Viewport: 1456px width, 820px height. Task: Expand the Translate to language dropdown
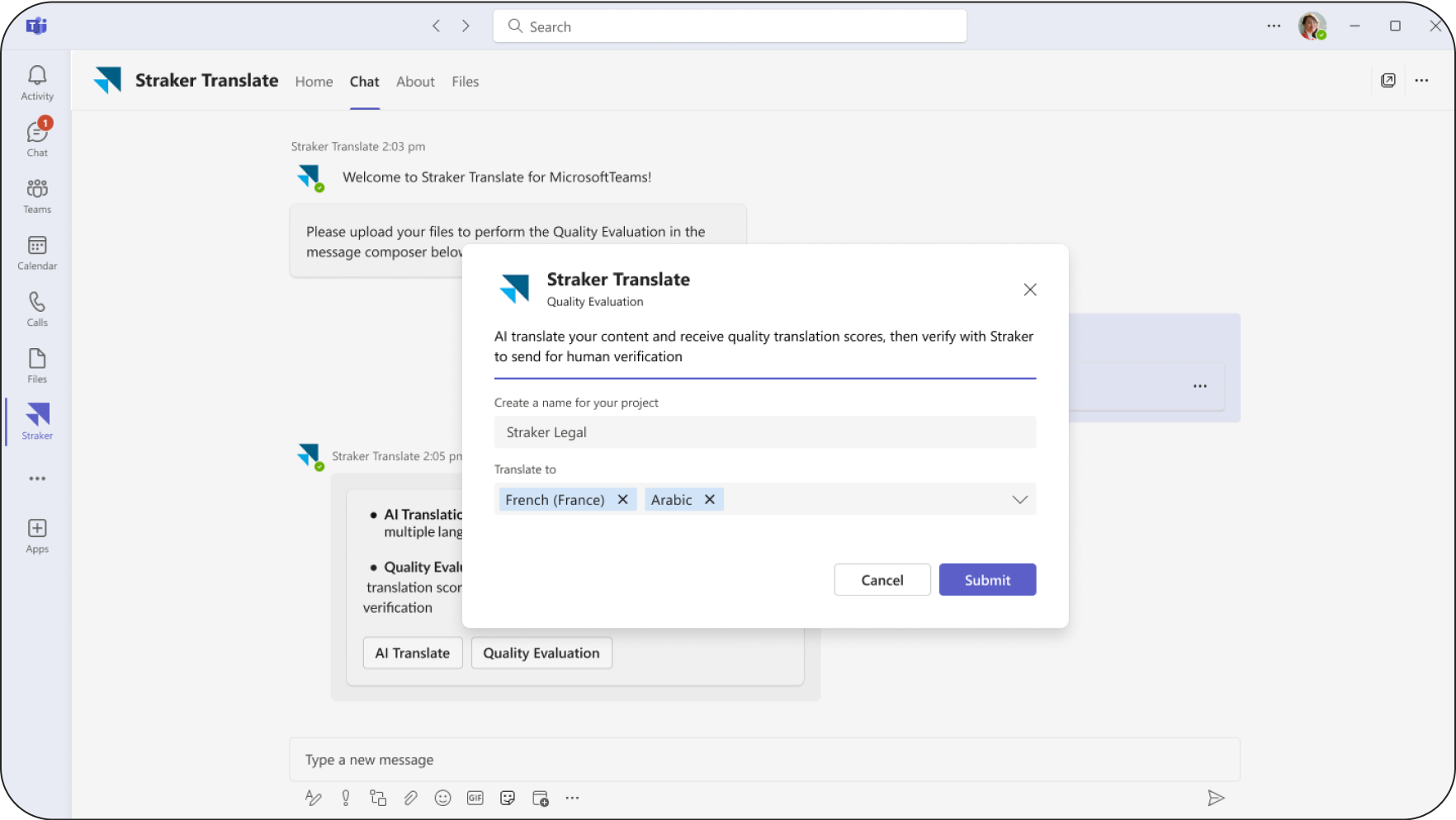1019,500
